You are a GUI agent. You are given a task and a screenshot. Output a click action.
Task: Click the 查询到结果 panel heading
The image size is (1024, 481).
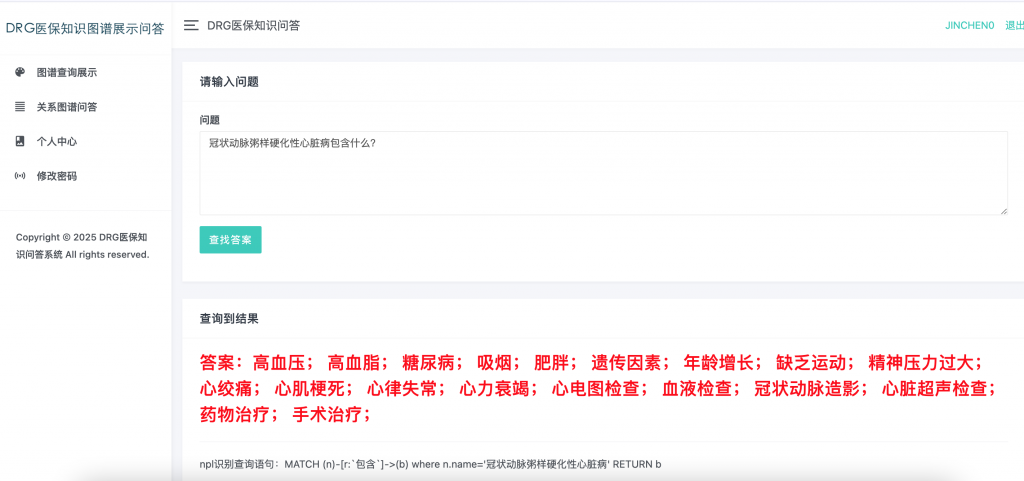pos(229,319)
